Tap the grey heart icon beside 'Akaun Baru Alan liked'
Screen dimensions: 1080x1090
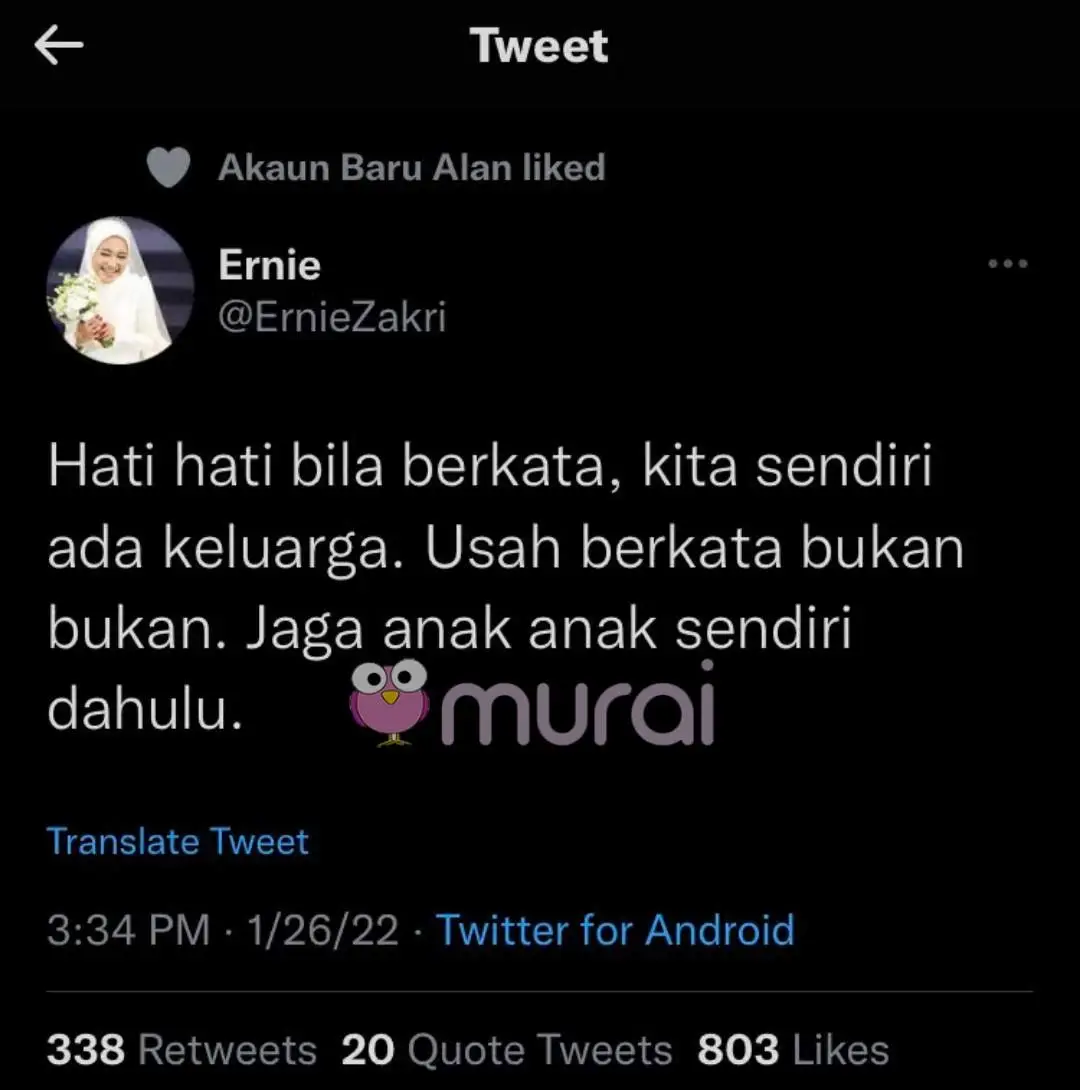point(168,168)
